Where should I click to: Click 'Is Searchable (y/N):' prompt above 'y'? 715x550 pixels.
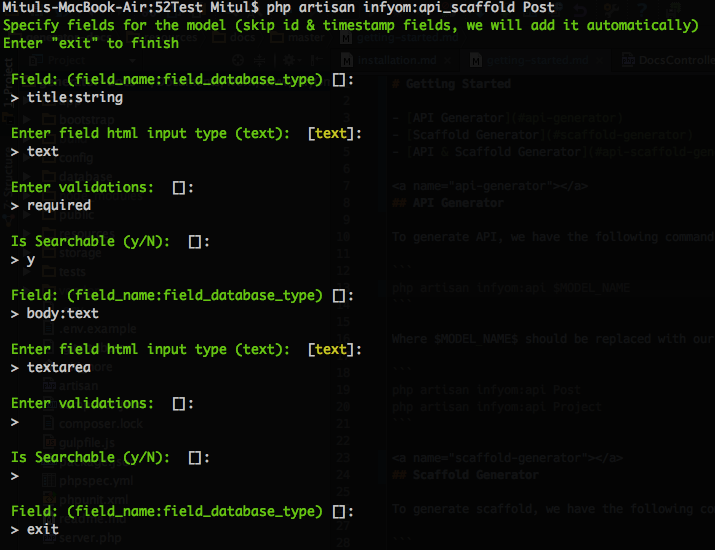(110, 241)
